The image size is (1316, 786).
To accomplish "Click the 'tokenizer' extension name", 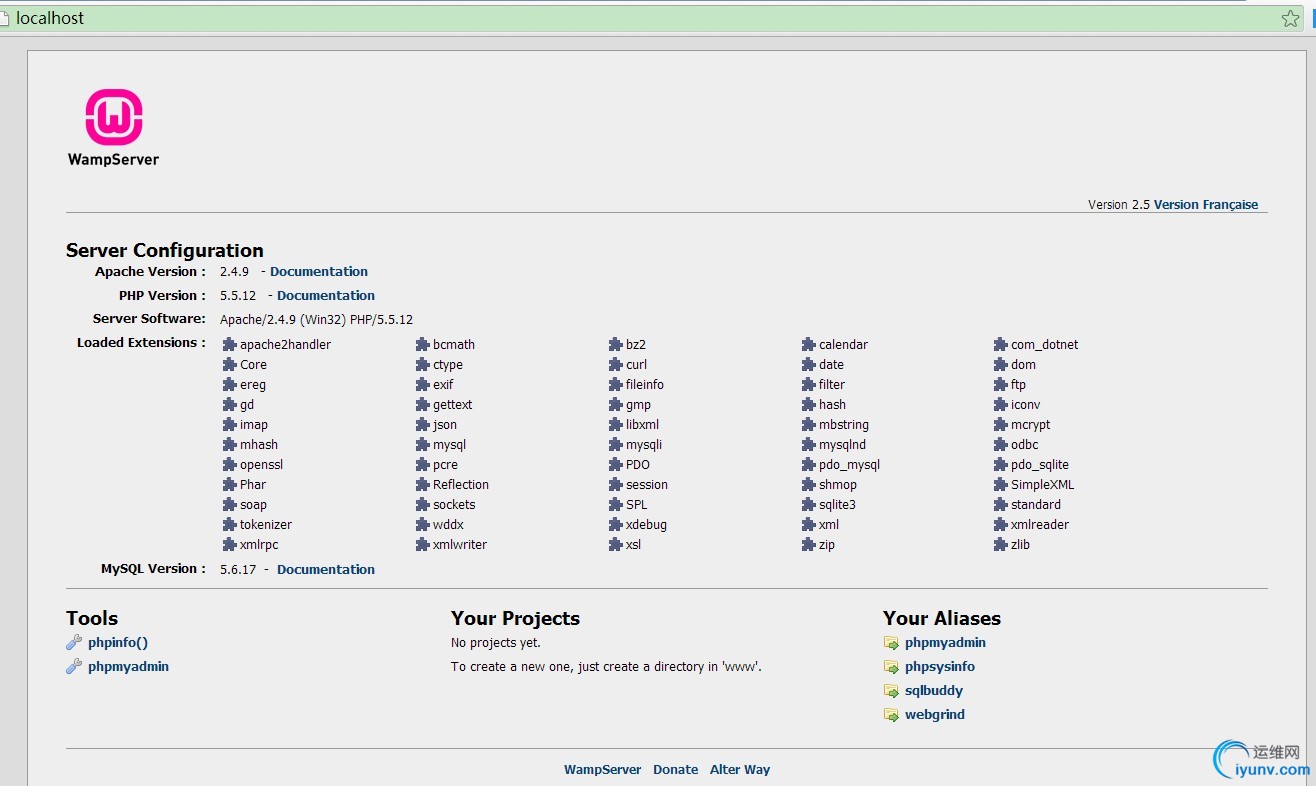I will [266, 525].
